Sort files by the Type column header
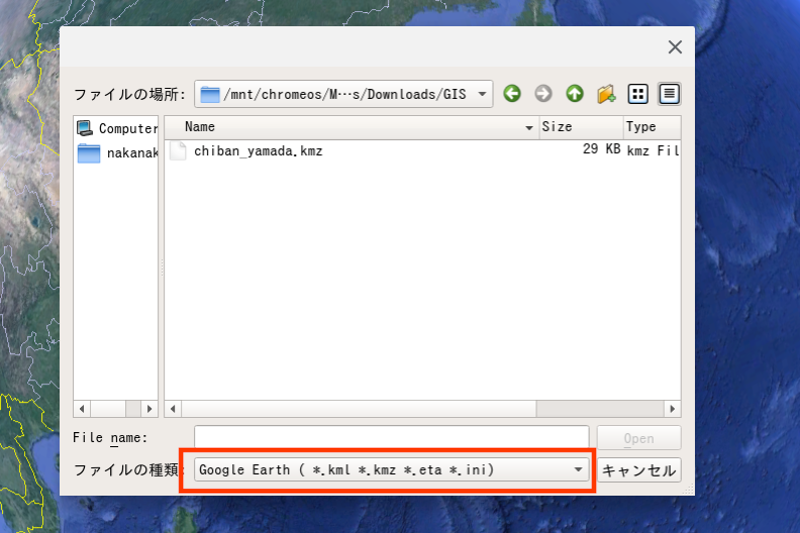 pyautogui.click(x=652, y=127)
